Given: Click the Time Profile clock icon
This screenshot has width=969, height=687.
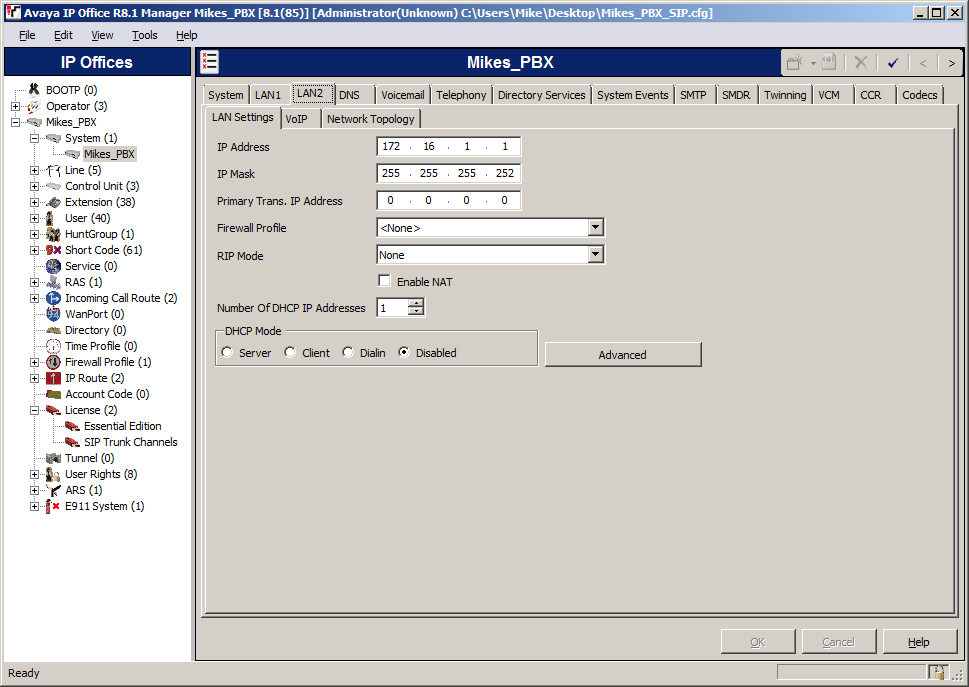Looking at the screenshot, I should [54, 347].
